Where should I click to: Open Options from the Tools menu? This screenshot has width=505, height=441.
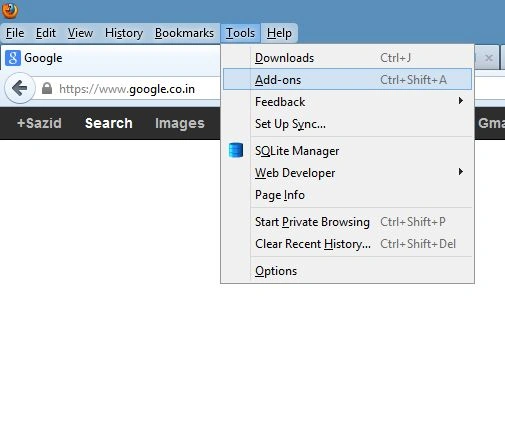coord(347,271)
